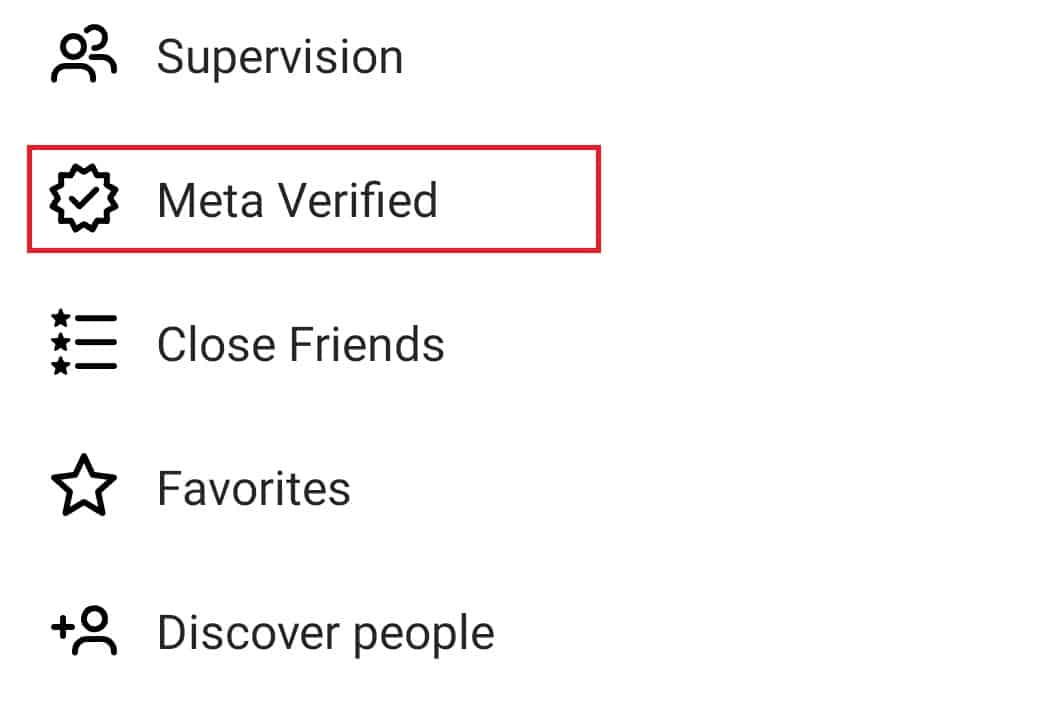Tap the "Close Friends" text label

[301, 344]
